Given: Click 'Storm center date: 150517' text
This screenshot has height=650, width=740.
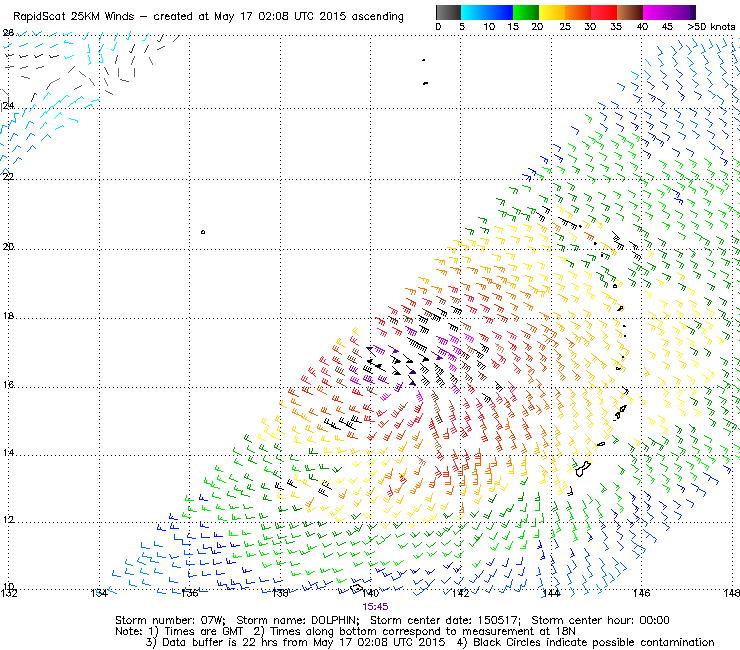Looking at the screenshot, I should point(445,620).
